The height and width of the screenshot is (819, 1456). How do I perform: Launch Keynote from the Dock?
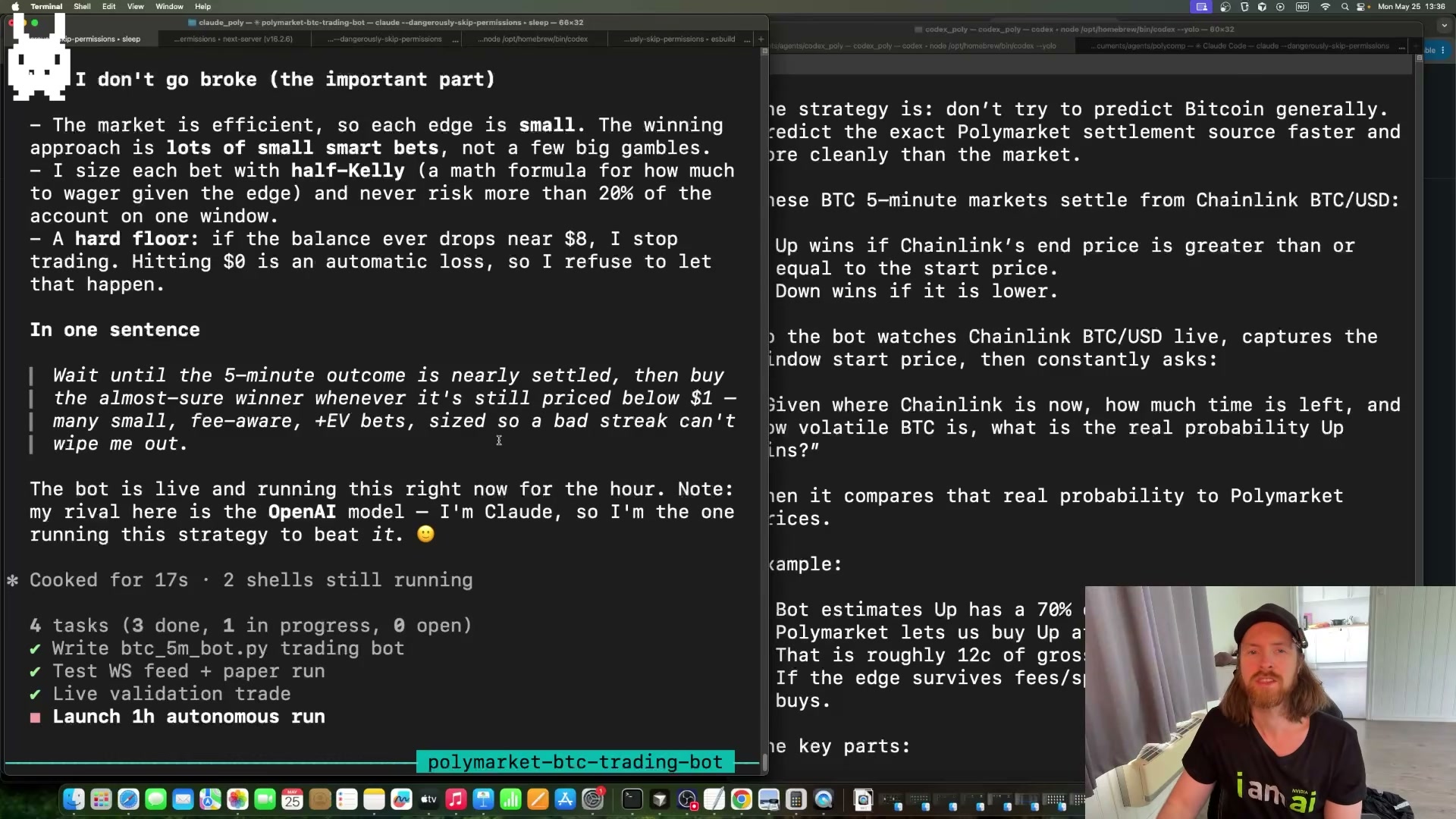click(x=483, y=799)
